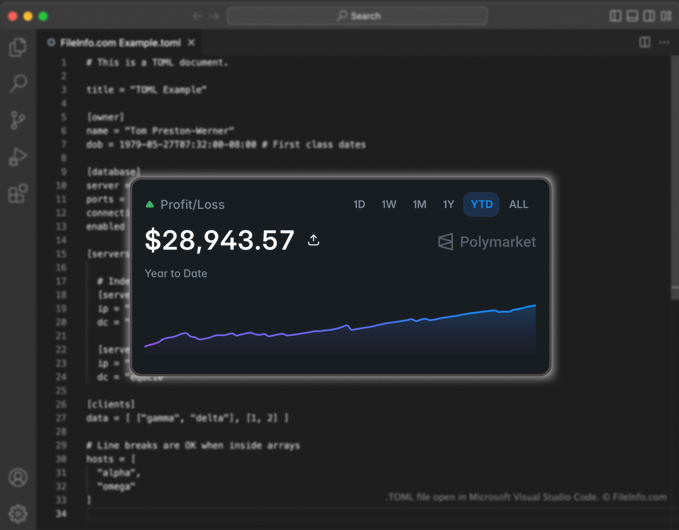Click the title = "TOML Example" line
The width and height of the screenshot is (679, 530).
click(146, 90)
